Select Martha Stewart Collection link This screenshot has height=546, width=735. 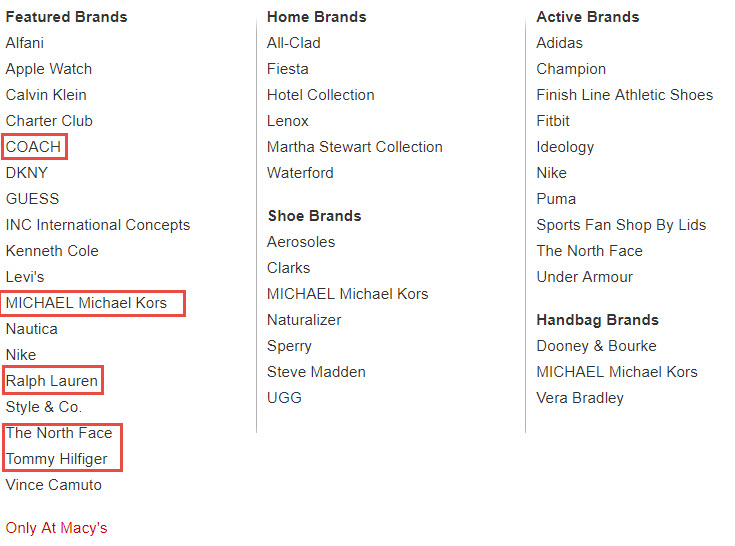355,147
